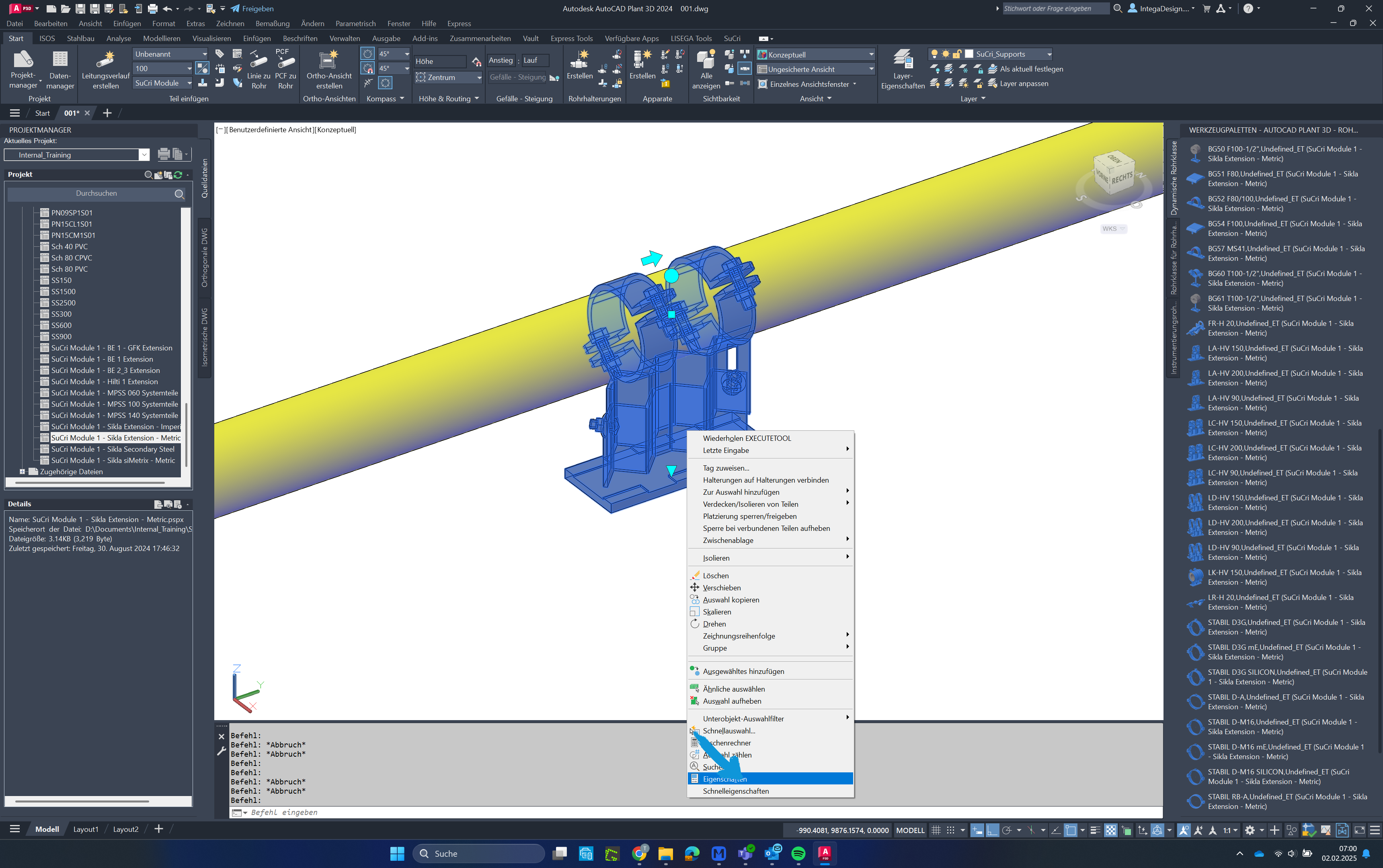Click the Linie zu Rohr tool
This screenshot has height=868, width=1383.
tap(259, 70)
